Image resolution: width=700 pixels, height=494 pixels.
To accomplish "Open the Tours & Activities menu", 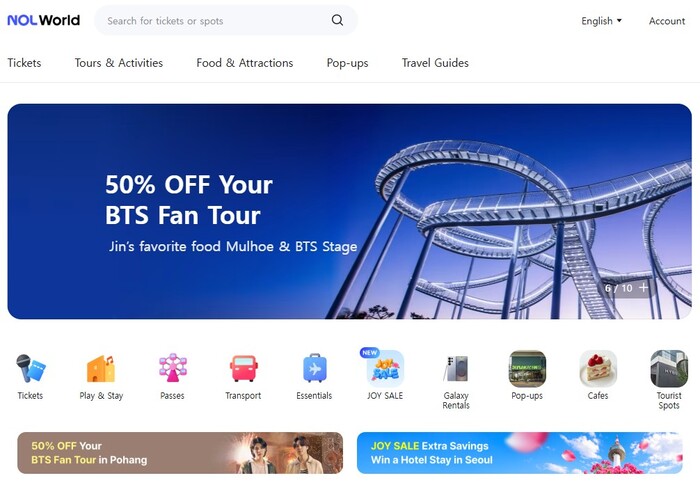I will point(119,63).
